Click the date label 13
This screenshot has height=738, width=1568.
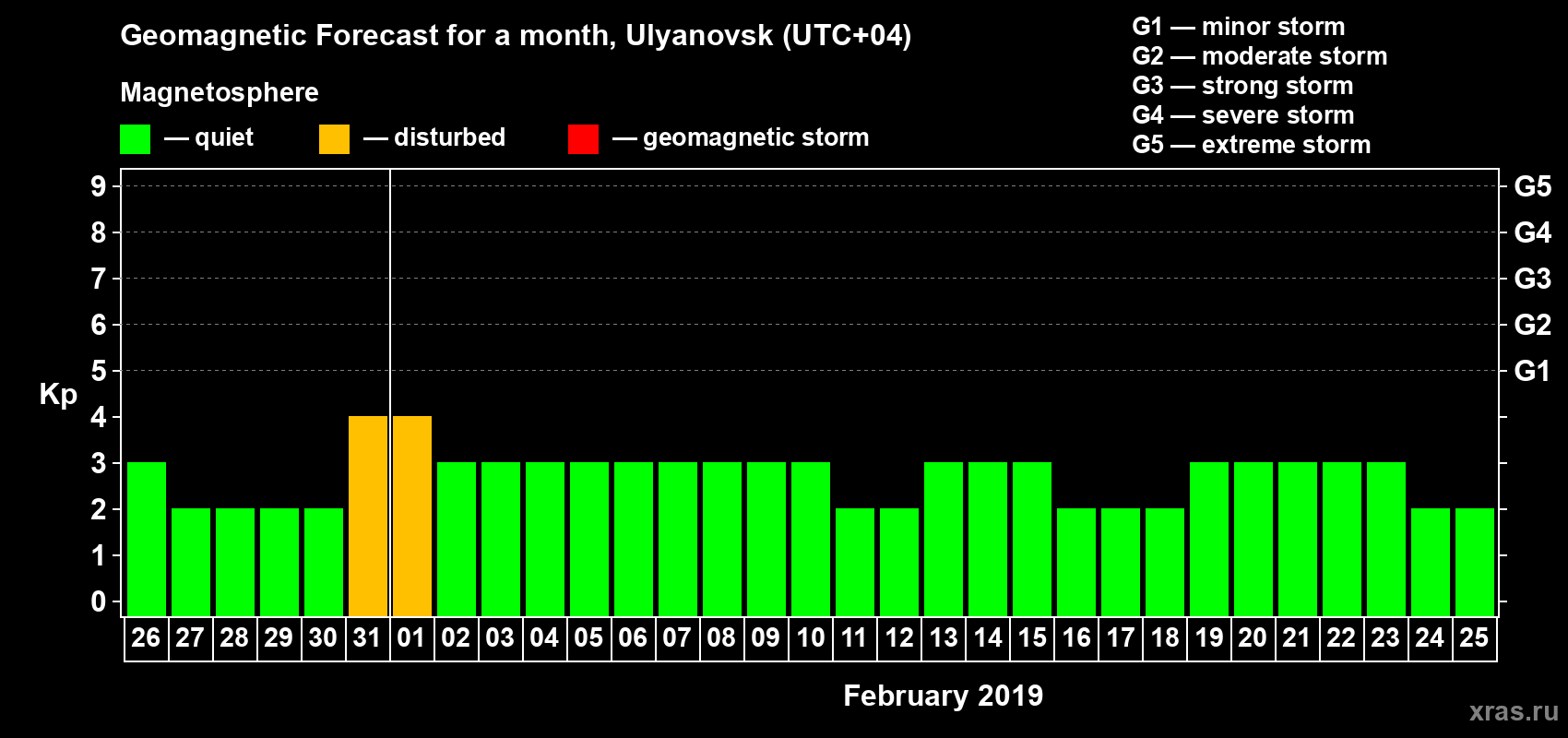tap(943, 637)
